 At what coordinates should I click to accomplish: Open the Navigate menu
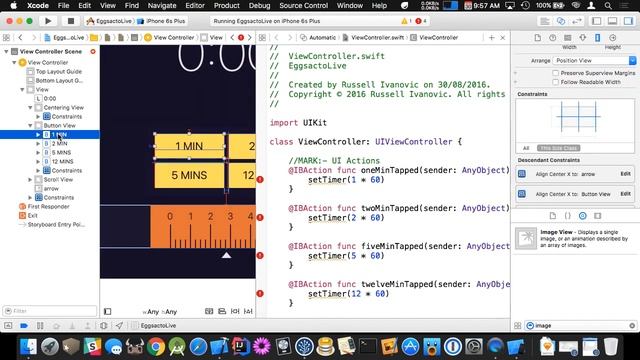coord(162,5)
